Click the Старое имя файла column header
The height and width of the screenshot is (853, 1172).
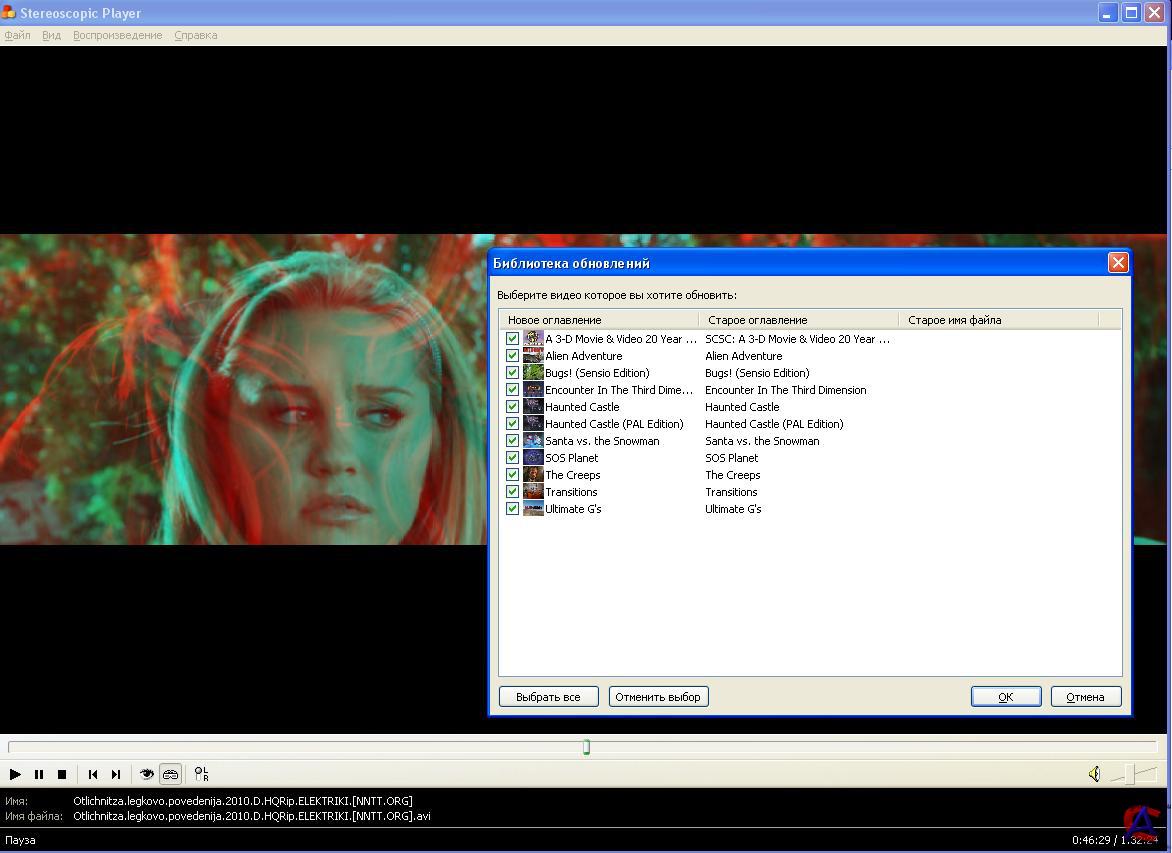[998, 320]
